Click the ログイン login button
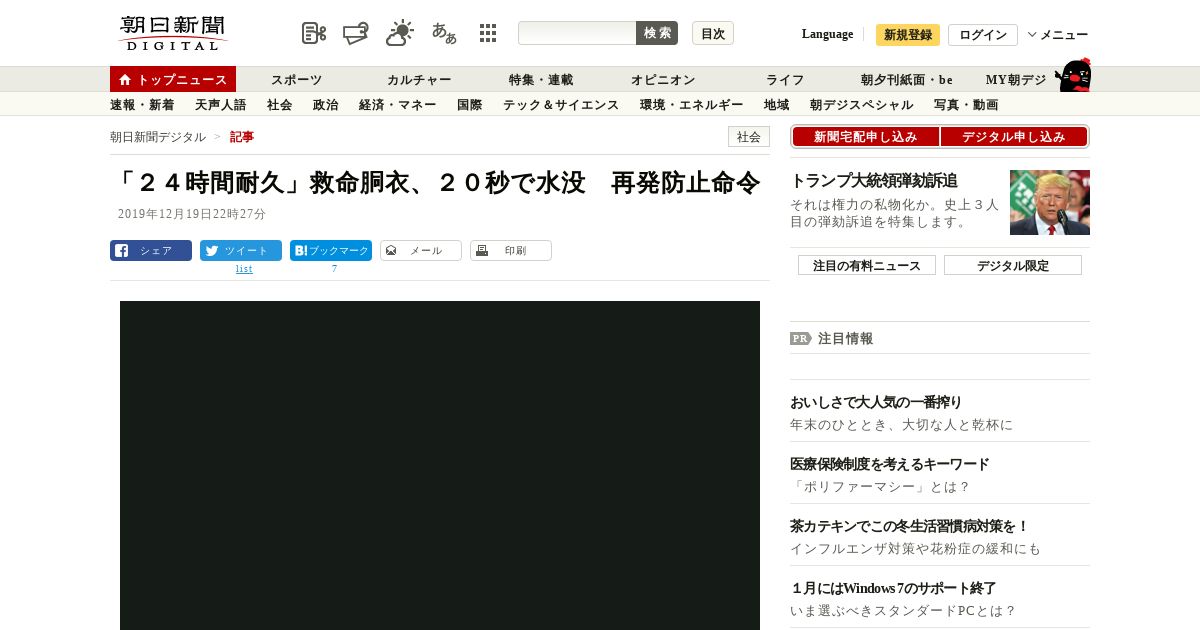The height and width of the screenshot is (630, 1200). [983, 35]
